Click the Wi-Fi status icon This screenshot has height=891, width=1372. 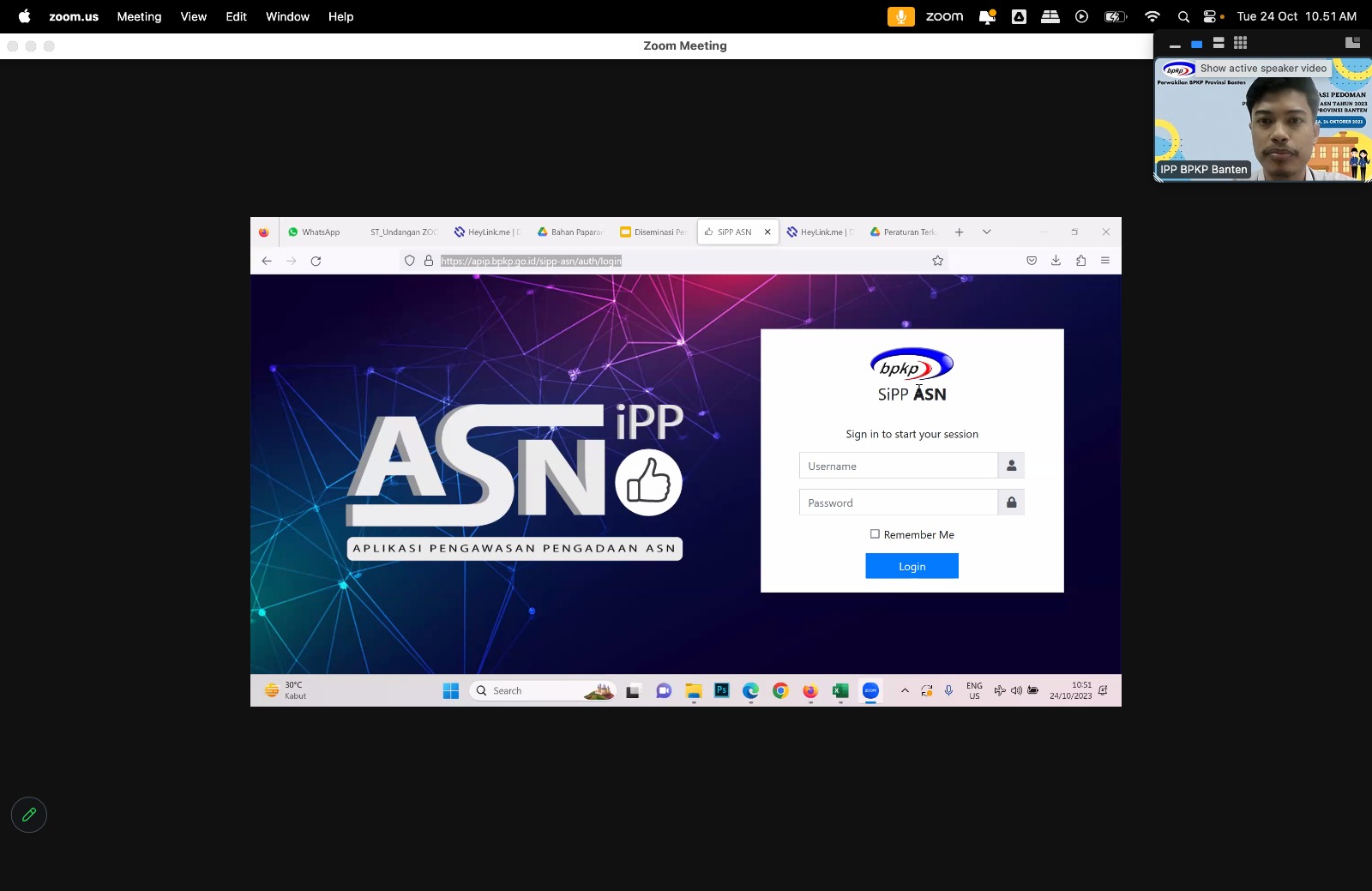point(1152,16)
